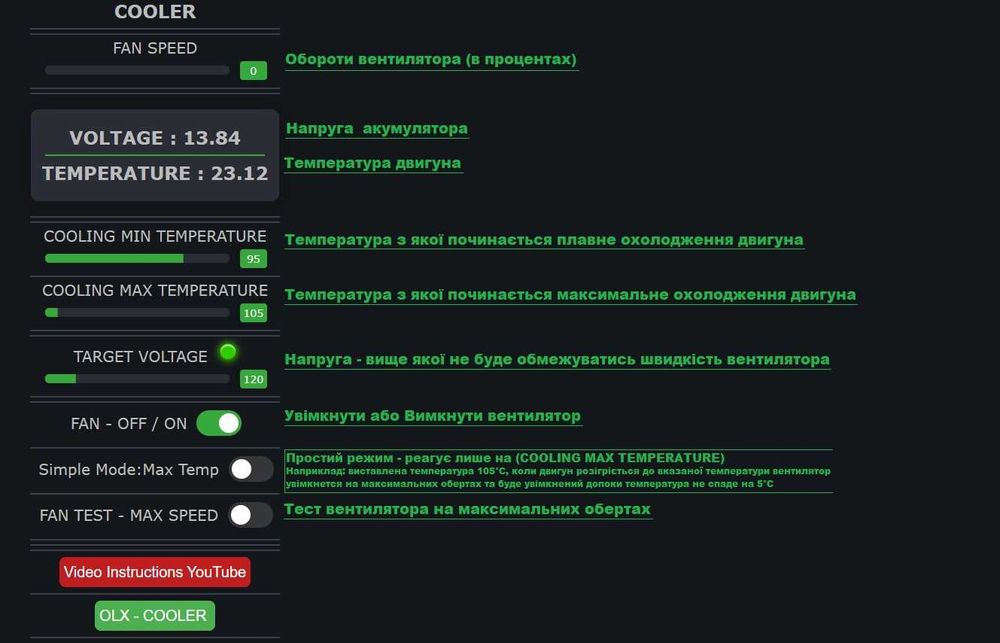Click the FAN TEST - MAX SPEED label
Screen dimensions: 1000x643
(x=128, y=515)
